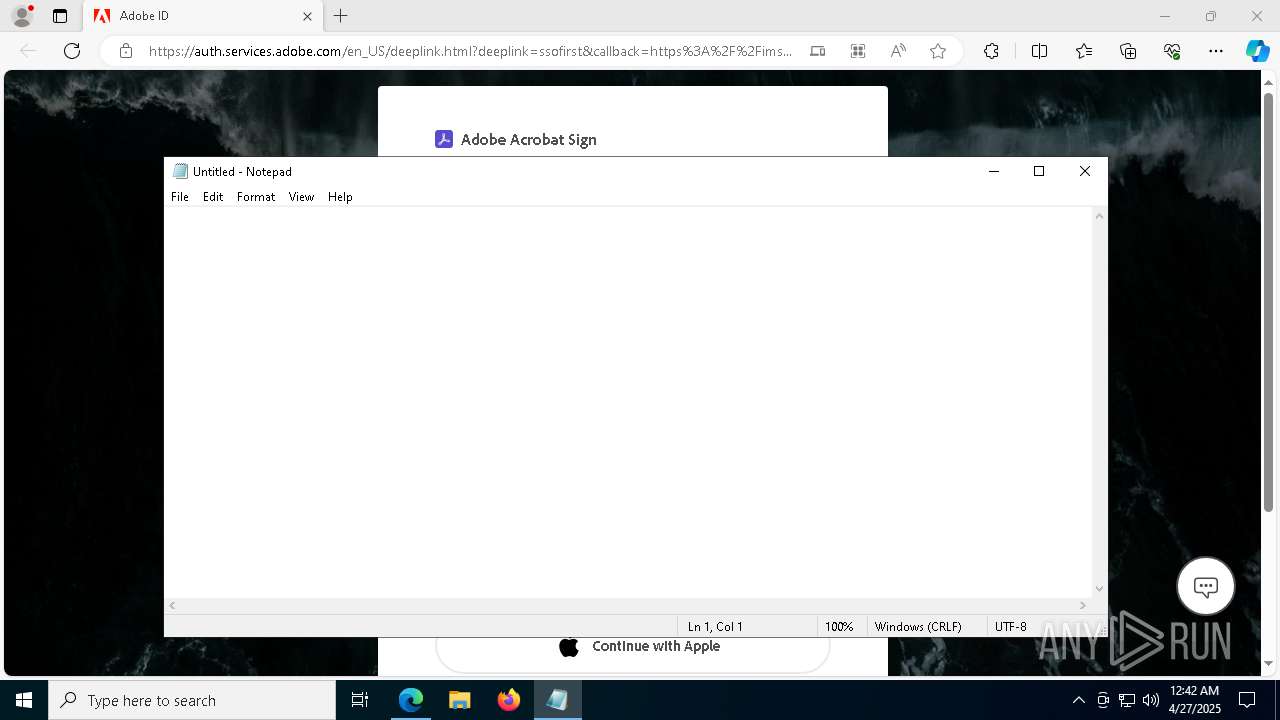Open the chat support bubble
This screenshot has width=1280, height=720.
[x=1206, y=586]
